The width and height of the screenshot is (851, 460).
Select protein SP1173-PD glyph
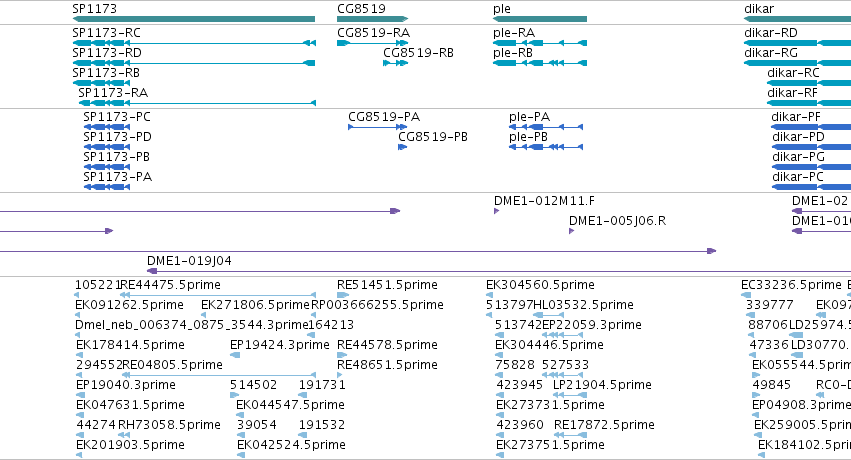coord(107,147)
